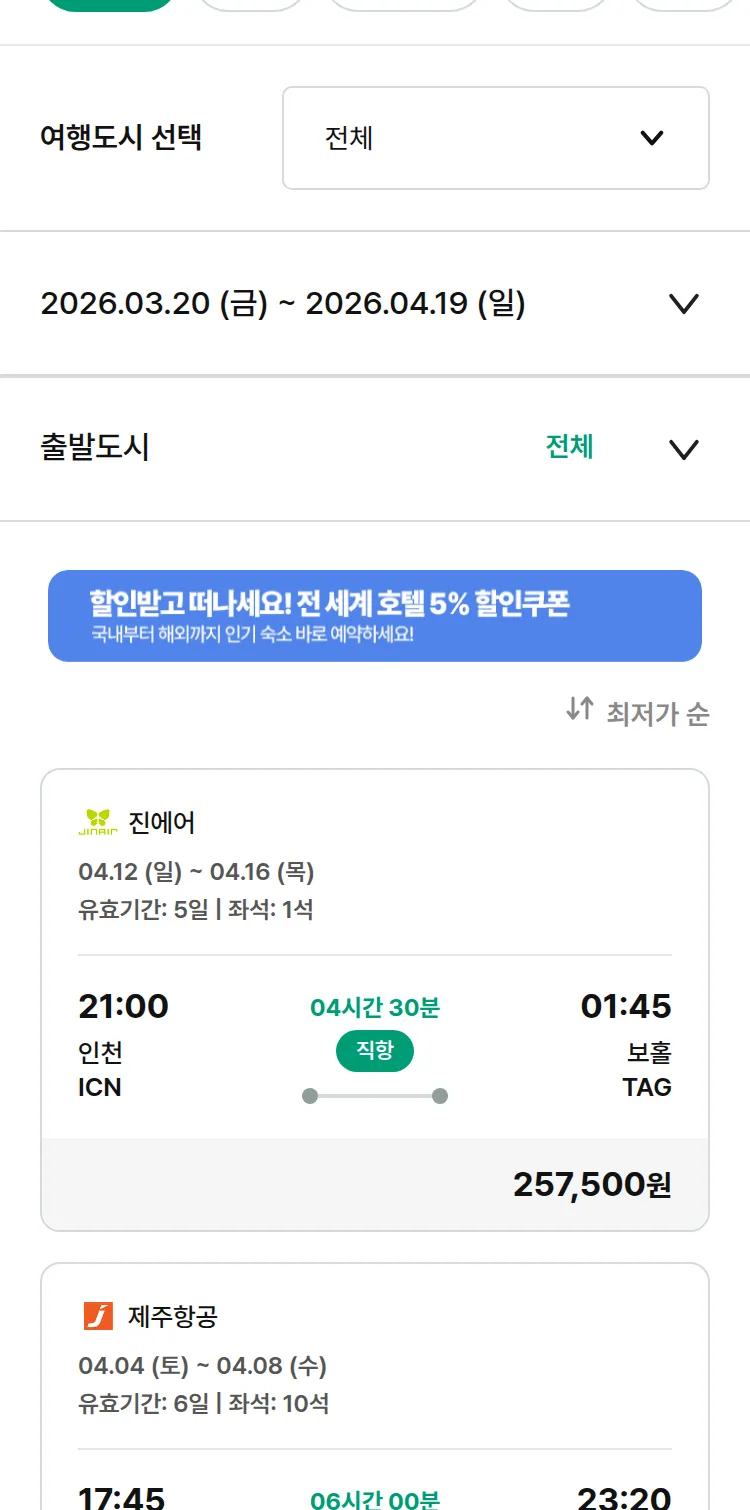Click the Jin Air butterfly logo
The width and height of the screenshot is (750, 1510).
pyautogui.click(x=98, y=822)
